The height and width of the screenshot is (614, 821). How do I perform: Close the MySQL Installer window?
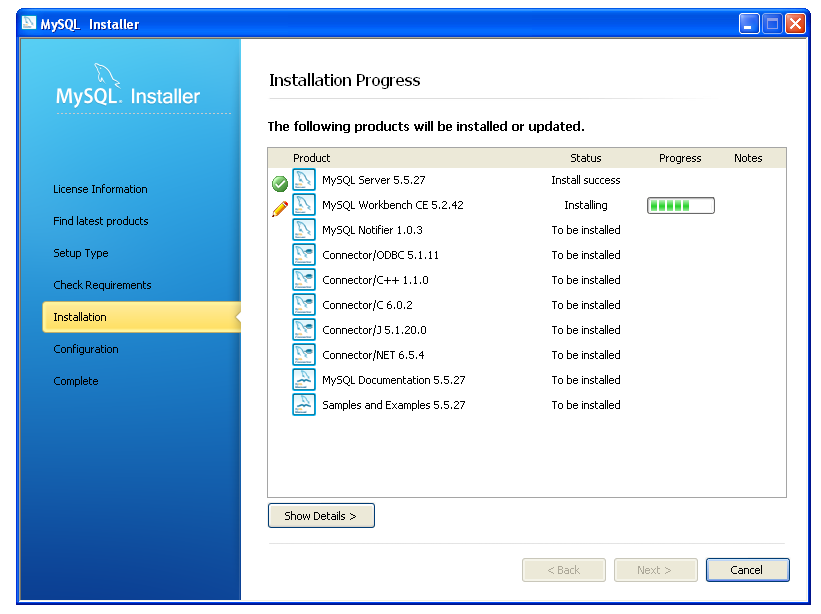click(x=795, y=24)
